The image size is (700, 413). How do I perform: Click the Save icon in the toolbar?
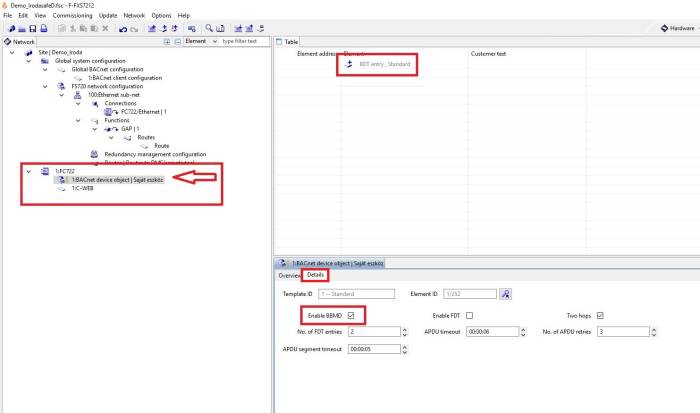pos(32,29)
